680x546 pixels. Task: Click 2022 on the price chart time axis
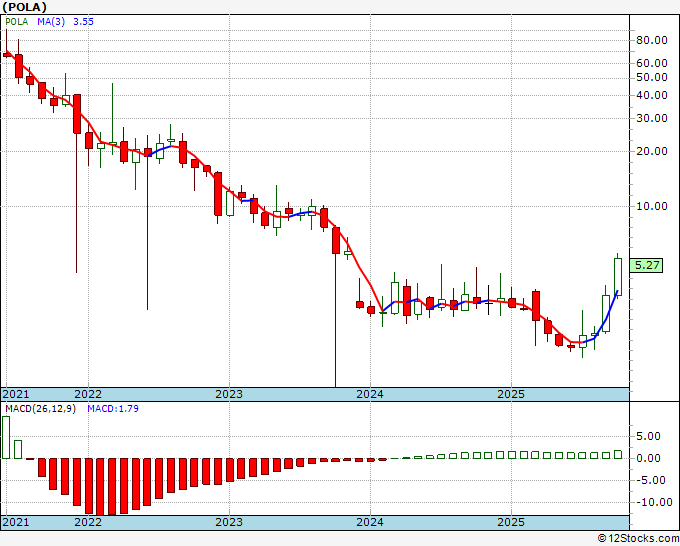[x=88, y=394]
